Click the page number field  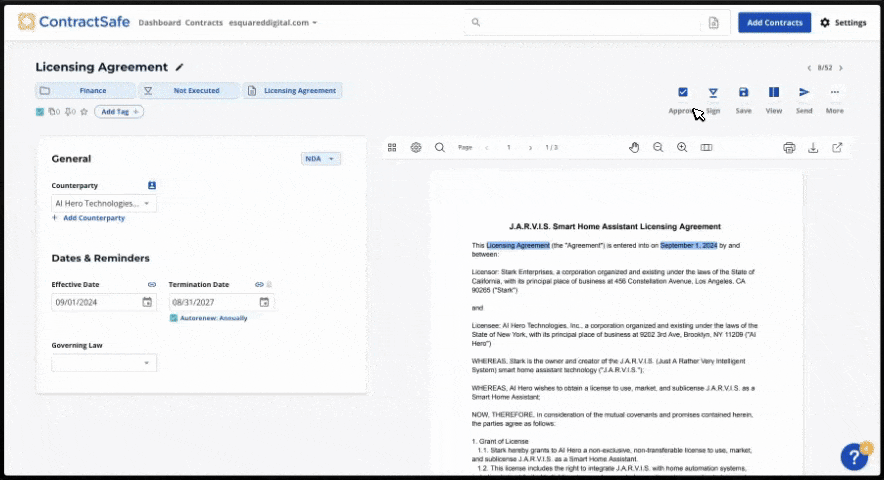coord(509,148)
